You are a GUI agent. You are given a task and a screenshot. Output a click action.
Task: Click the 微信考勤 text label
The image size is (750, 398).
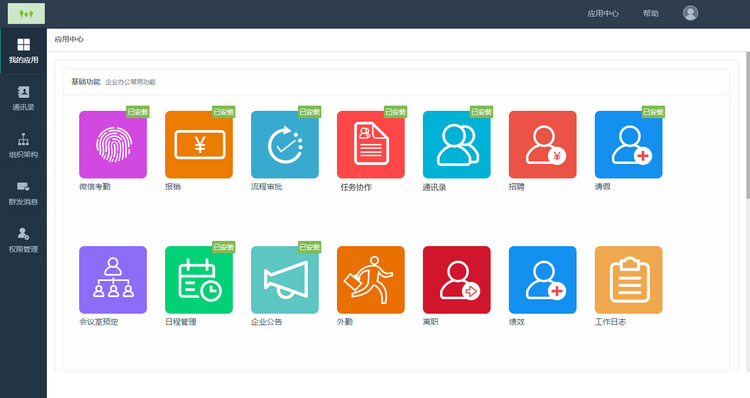[x=95, y=187]
